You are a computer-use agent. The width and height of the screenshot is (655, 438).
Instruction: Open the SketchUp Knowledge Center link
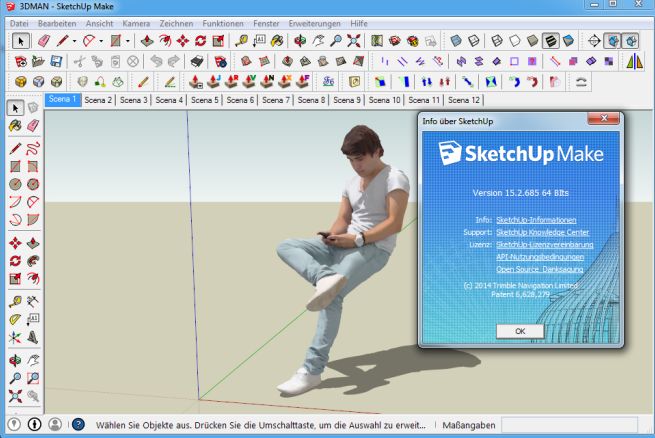coord(543,231)
